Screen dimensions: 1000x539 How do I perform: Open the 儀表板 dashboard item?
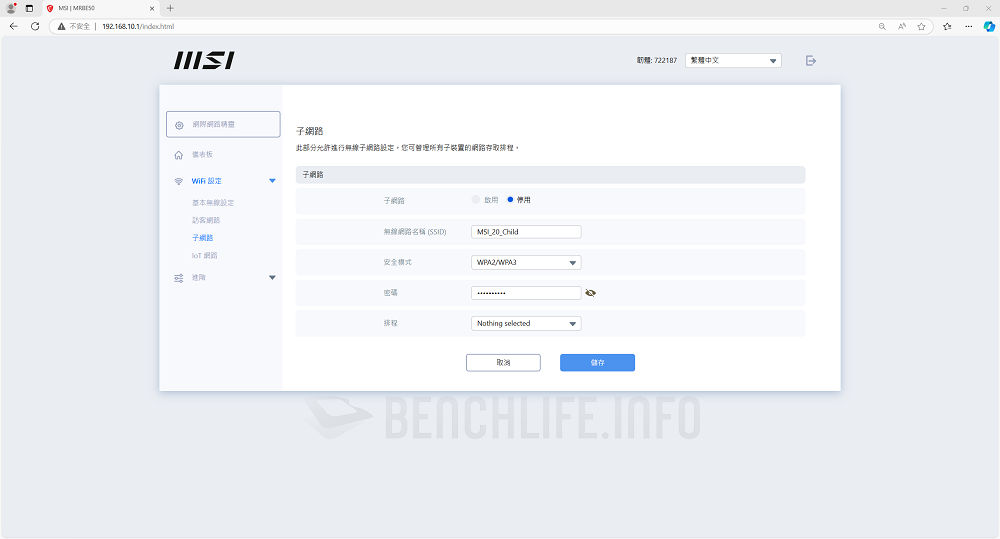[x=202, y=155]
